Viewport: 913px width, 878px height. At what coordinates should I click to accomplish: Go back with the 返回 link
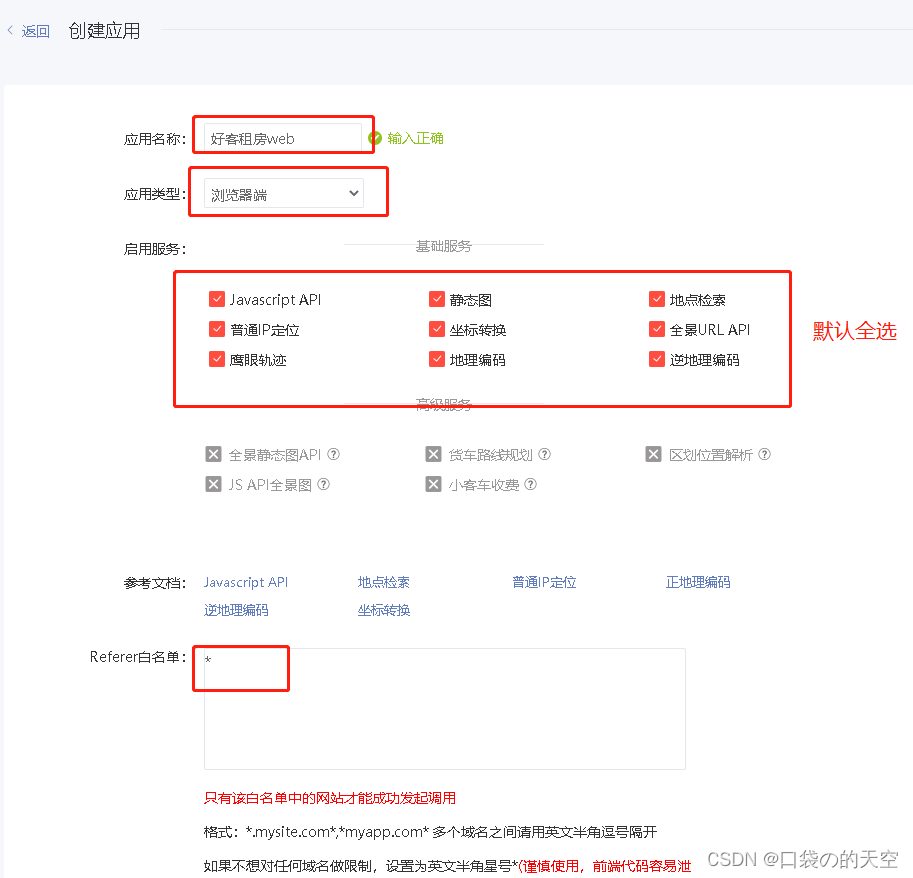point(35,31)
